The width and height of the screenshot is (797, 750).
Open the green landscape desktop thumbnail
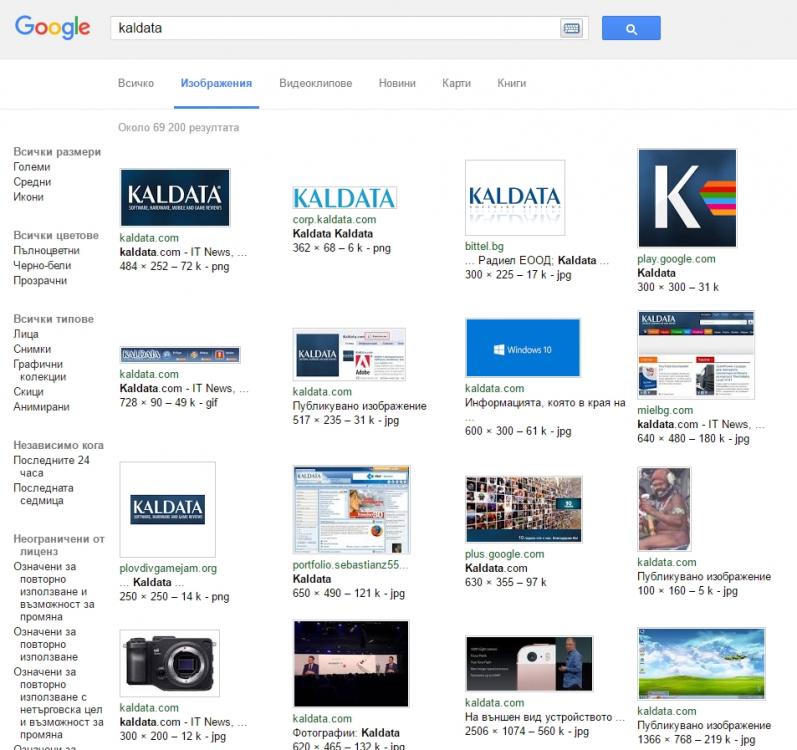click(701, 664)
